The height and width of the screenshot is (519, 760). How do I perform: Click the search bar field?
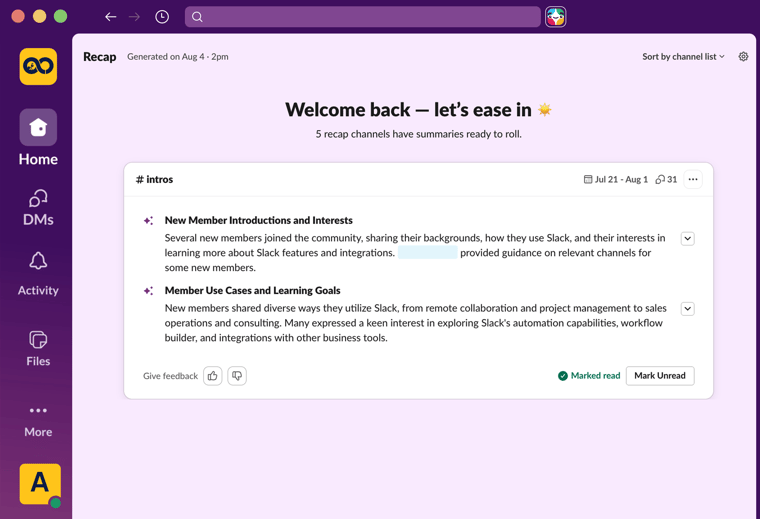(363, 17)
